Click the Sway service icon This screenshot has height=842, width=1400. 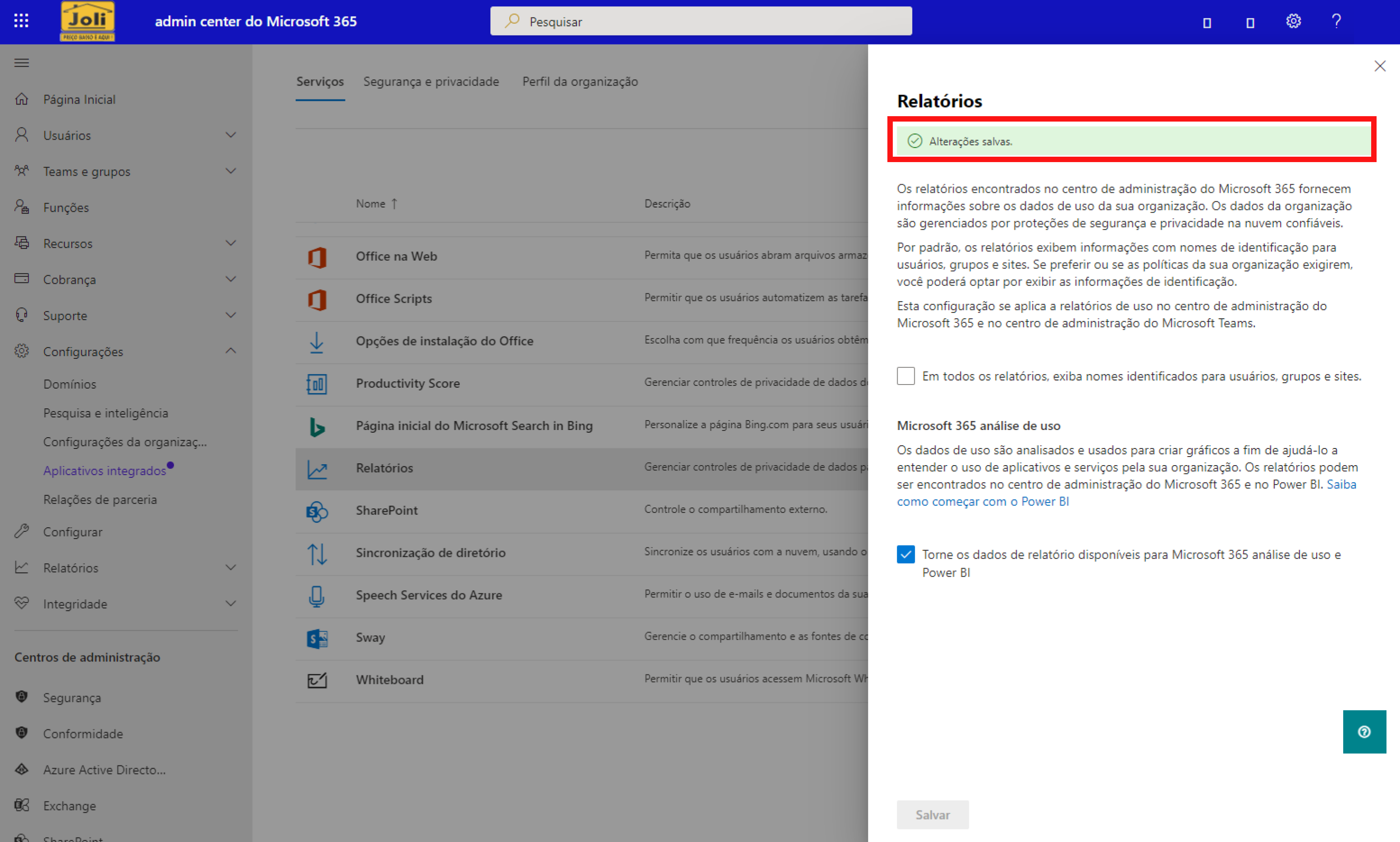317,638
